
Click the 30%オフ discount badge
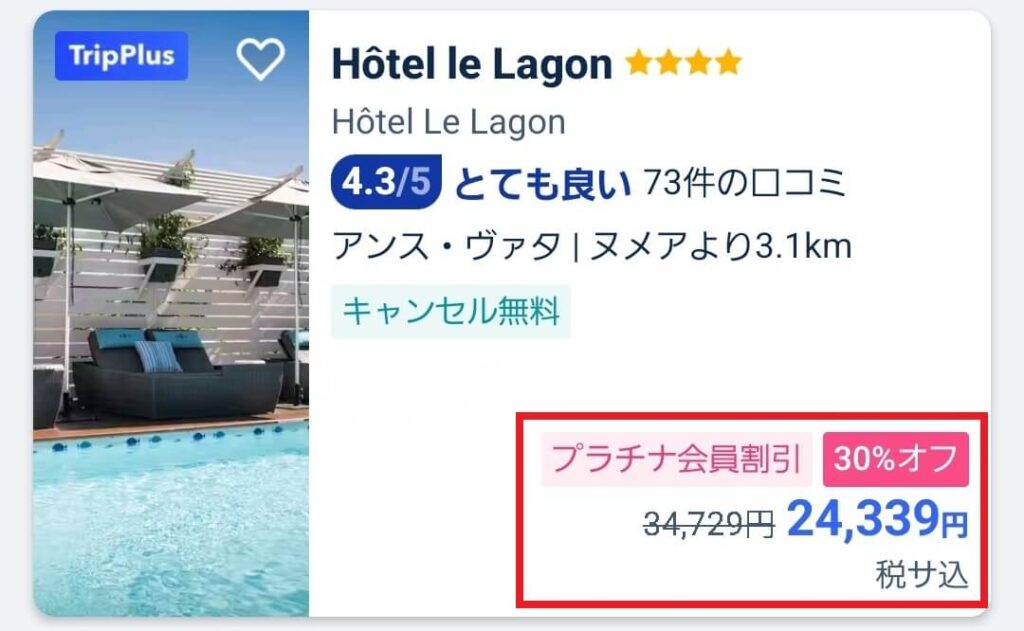pos(895,459)
